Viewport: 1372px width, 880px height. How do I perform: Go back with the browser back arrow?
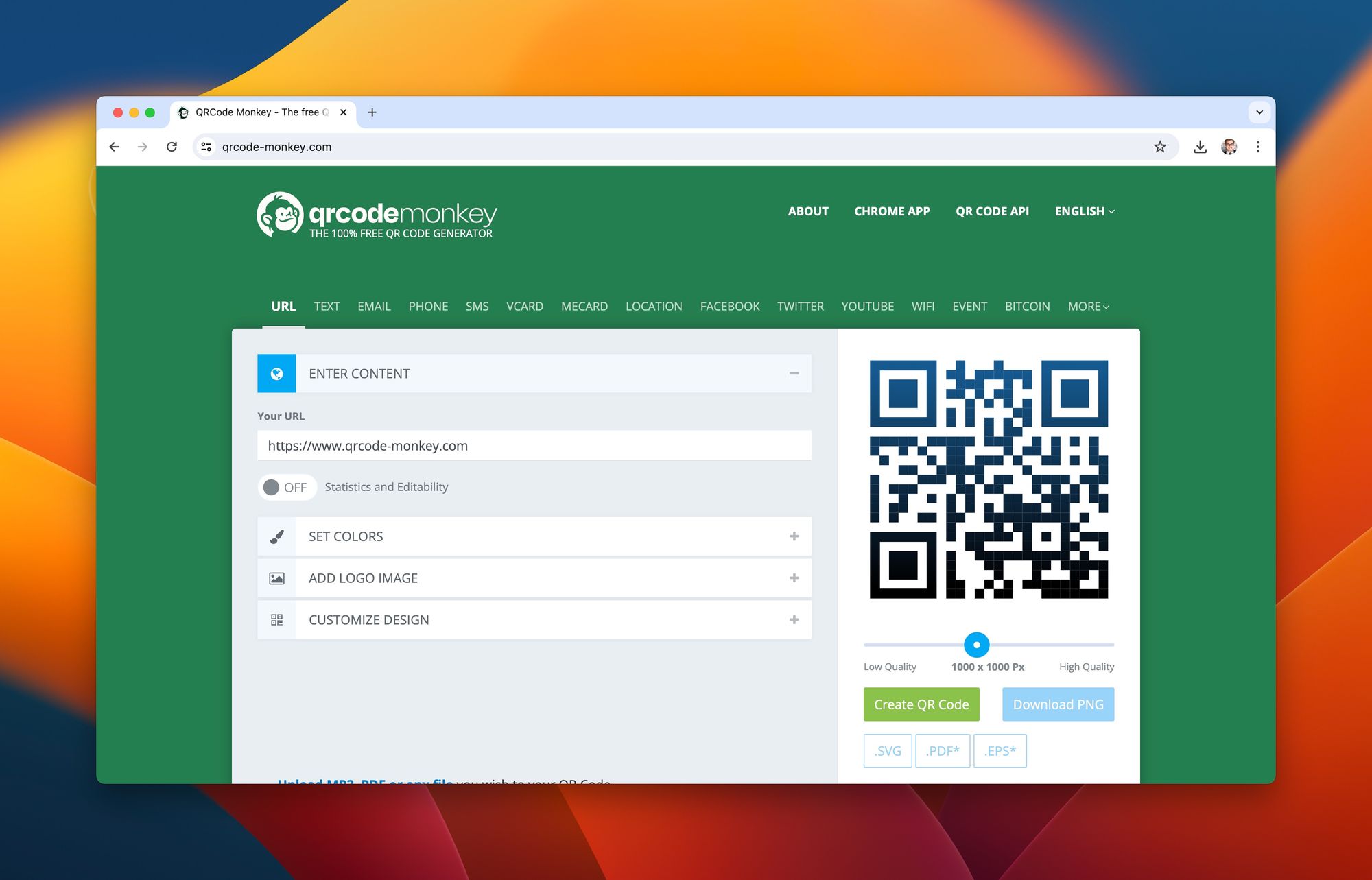click(x=115, y=147)
